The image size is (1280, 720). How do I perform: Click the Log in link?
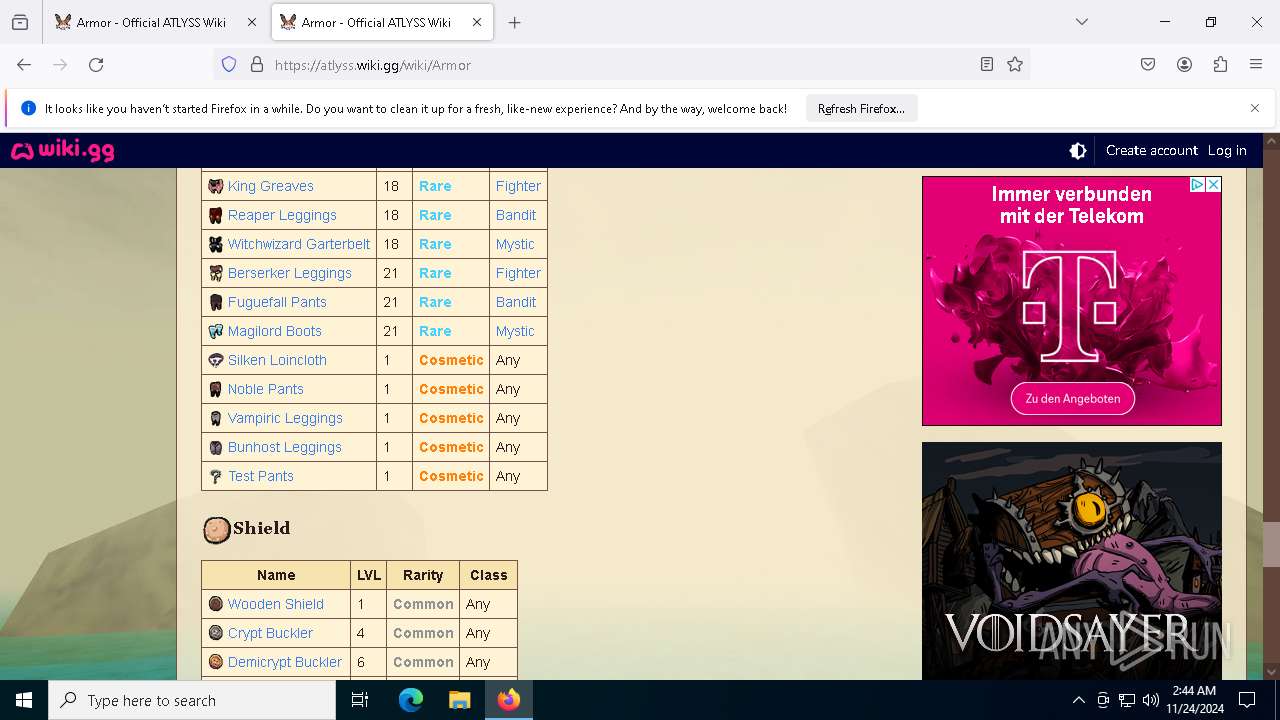coord(1227,151)
